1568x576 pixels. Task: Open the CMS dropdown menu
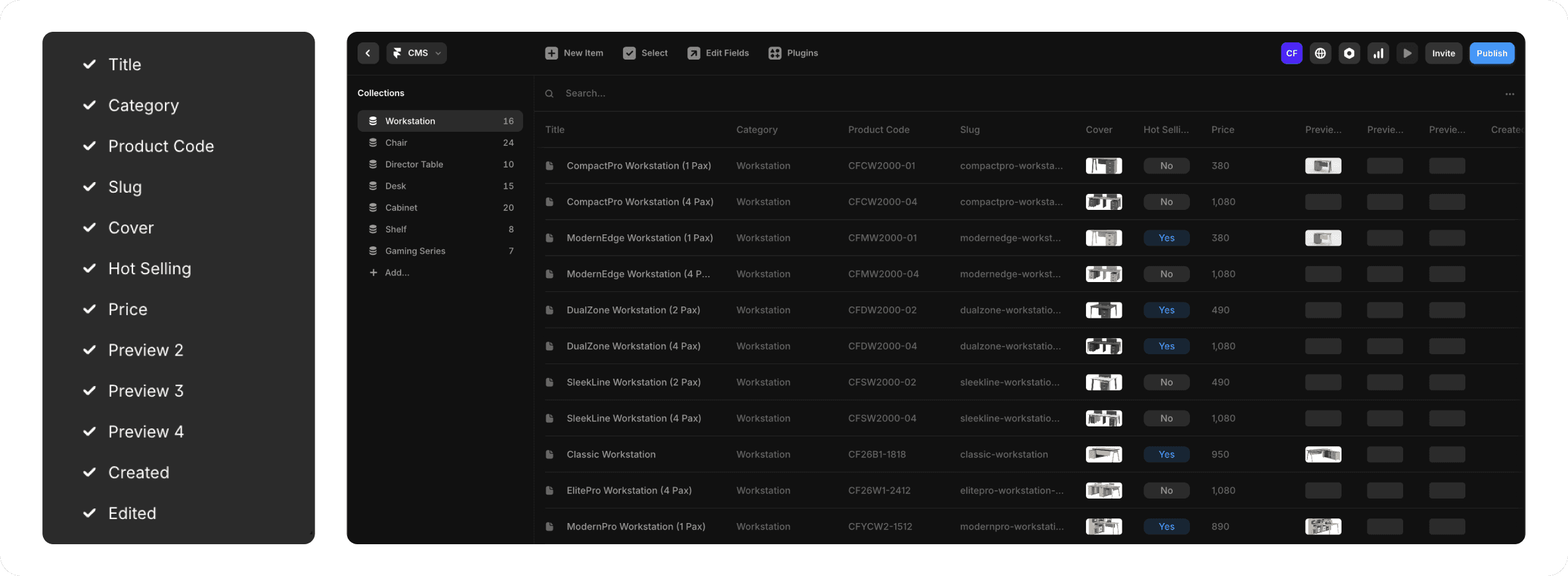click(x=416, y=53)
